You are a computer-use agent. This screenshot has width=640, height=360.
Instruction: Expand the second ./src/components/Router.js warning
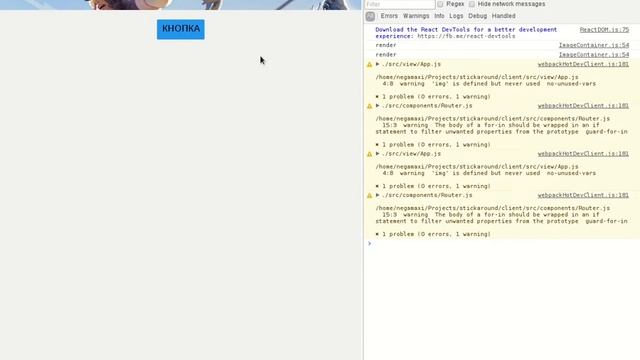[x=378, y=196]
